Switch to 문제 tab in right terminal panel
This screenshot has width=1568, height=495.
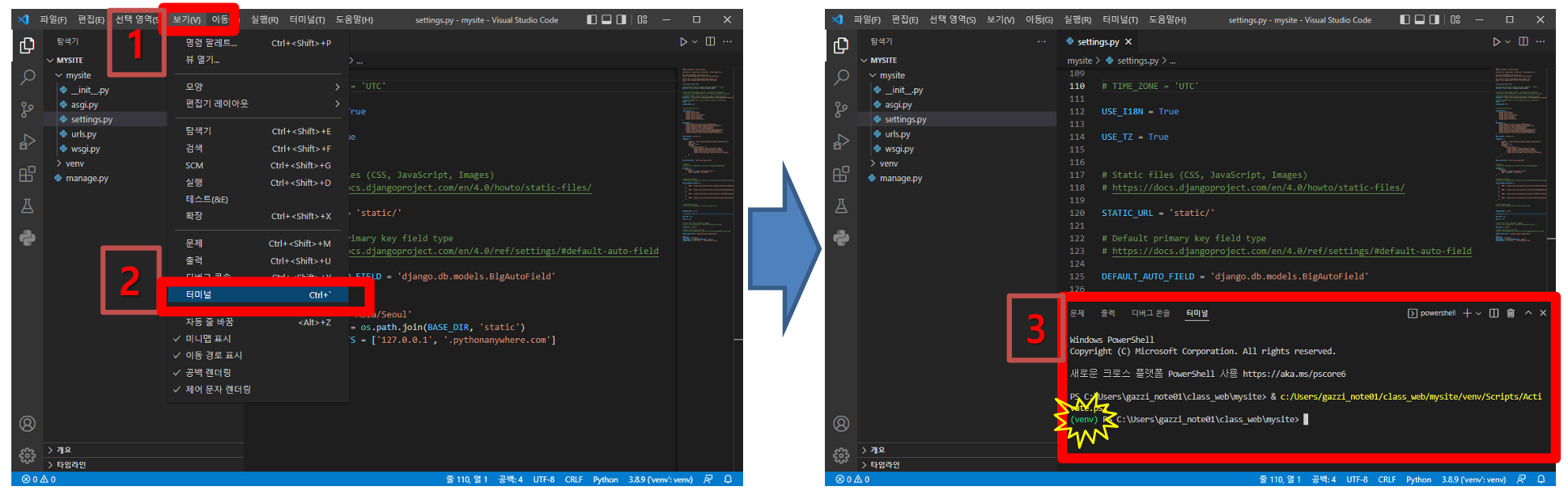pyautogui.click(x=1077, y=313)
